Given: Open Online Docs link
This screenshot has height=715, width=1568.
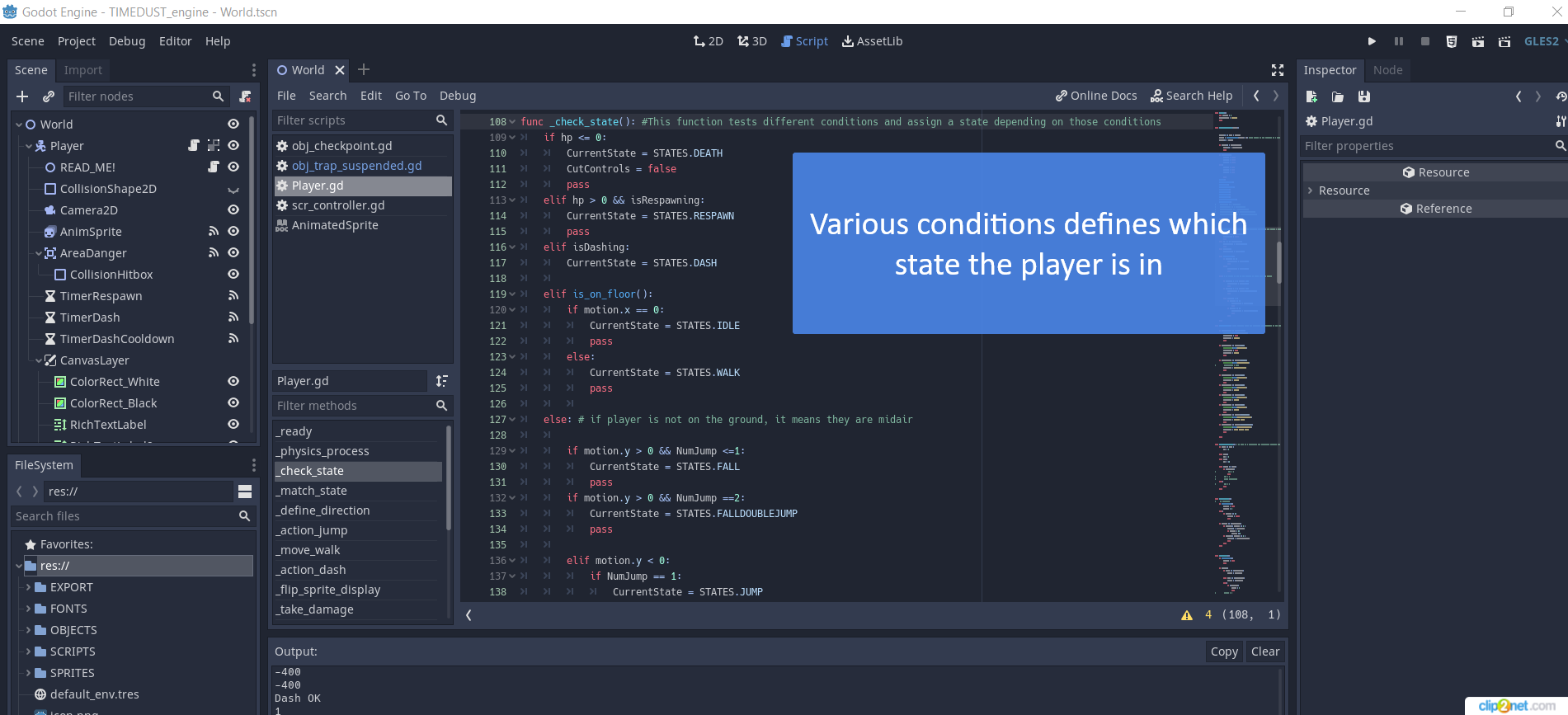Looking at the screenshot, I should tap(1096, 96).
